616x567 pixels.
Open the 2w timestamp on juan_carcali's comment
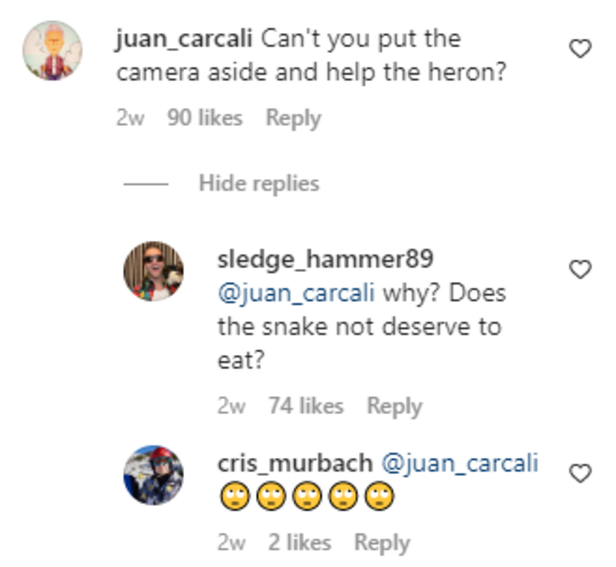point(130,118)
